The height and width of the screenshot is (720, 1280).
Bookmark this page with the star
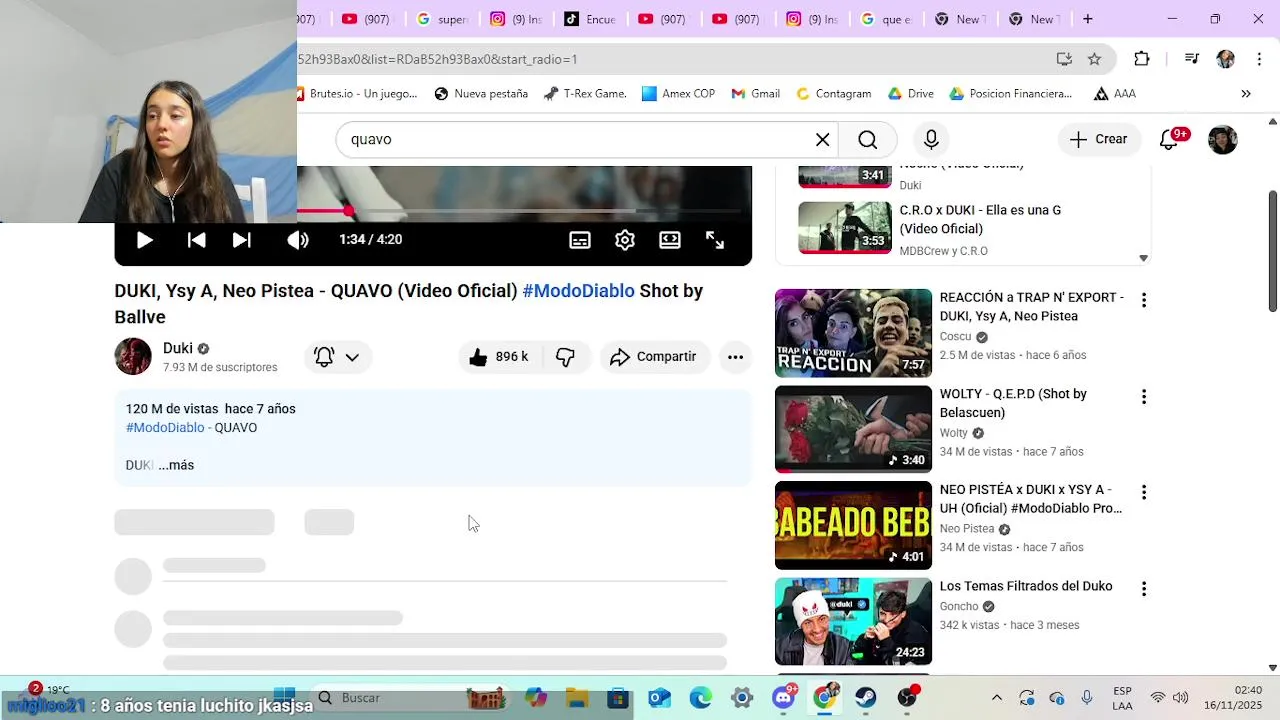coord(1094,59)
